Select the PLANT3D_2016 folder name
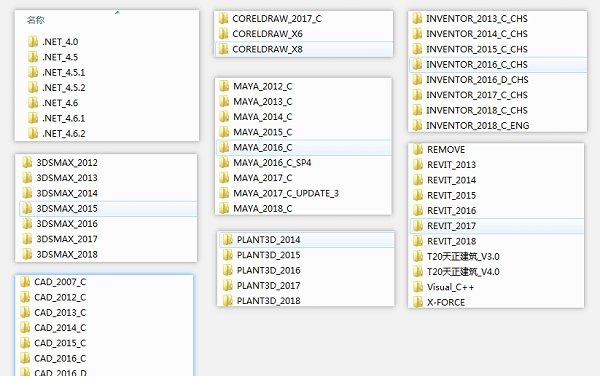Screen dimensions: 600x391 pos(269,270)
